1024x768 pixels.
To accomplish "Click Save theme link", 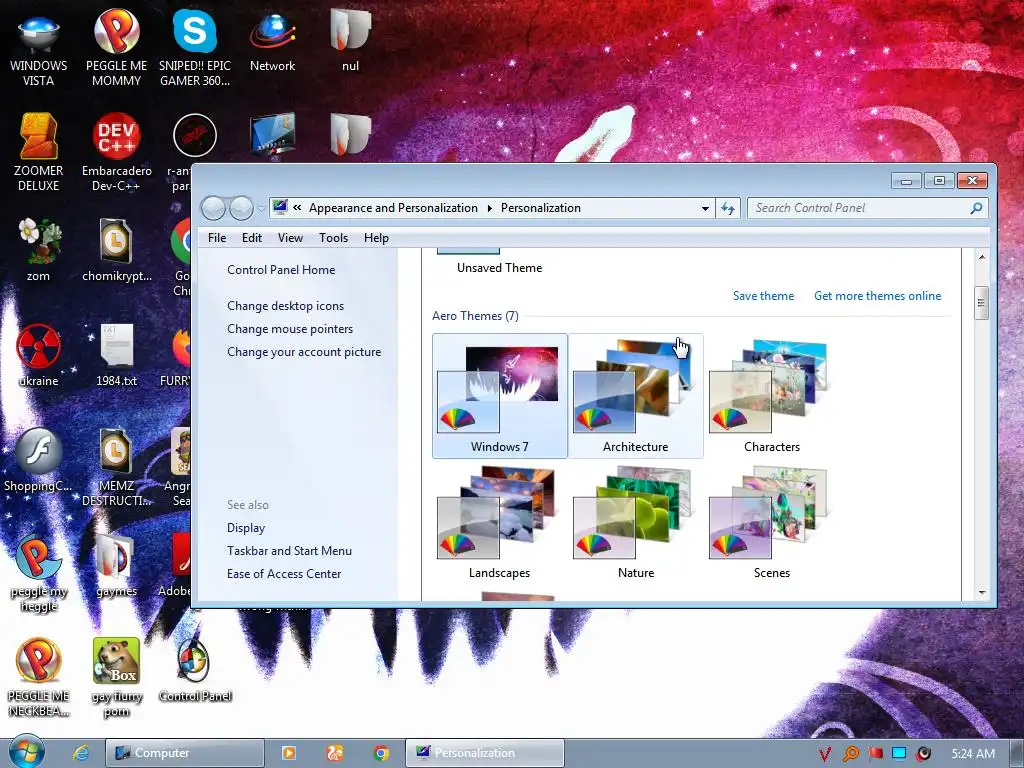I will [763, 296].
